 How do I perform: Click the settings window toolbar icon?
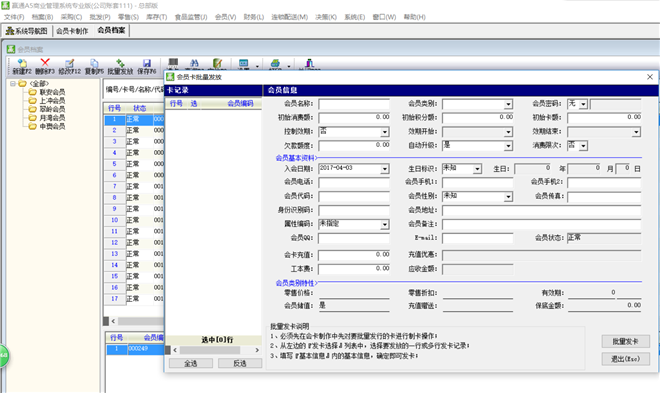tap(244, 63)
